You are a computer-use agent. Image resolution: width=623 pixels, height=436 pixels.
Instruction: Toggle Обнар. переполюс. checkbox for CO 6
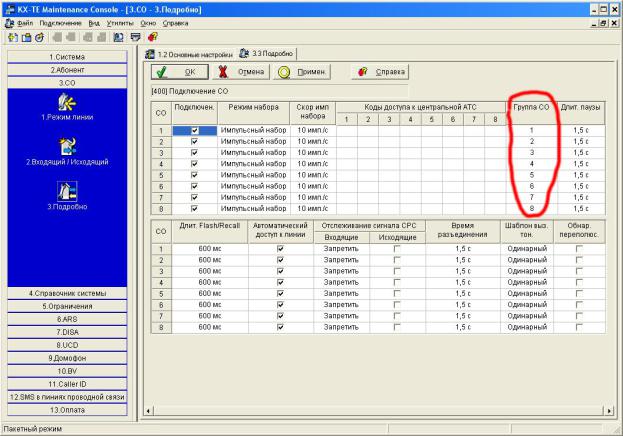pos(579,304)
